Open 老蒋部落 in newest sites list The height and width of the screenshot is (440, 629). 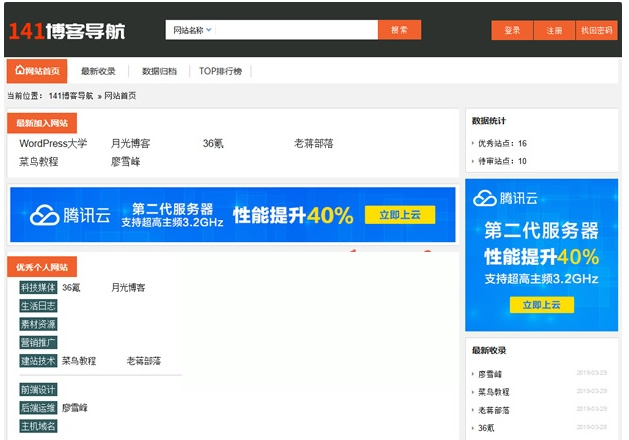[314, 143]
